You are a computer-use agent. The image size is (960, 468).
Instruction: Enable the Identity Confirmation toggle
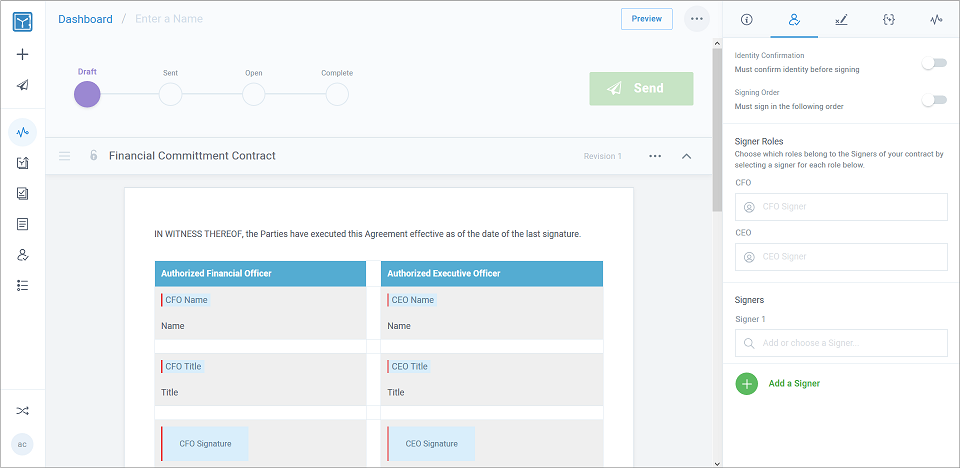(934, 63)
